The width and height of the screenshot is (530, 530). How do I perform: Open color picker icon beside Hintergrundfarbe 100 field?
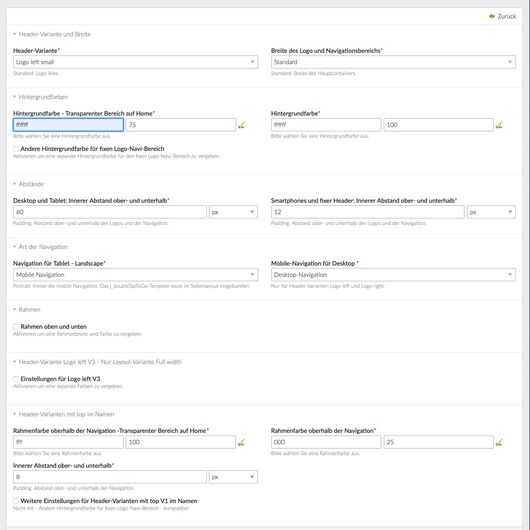[499, 125]
